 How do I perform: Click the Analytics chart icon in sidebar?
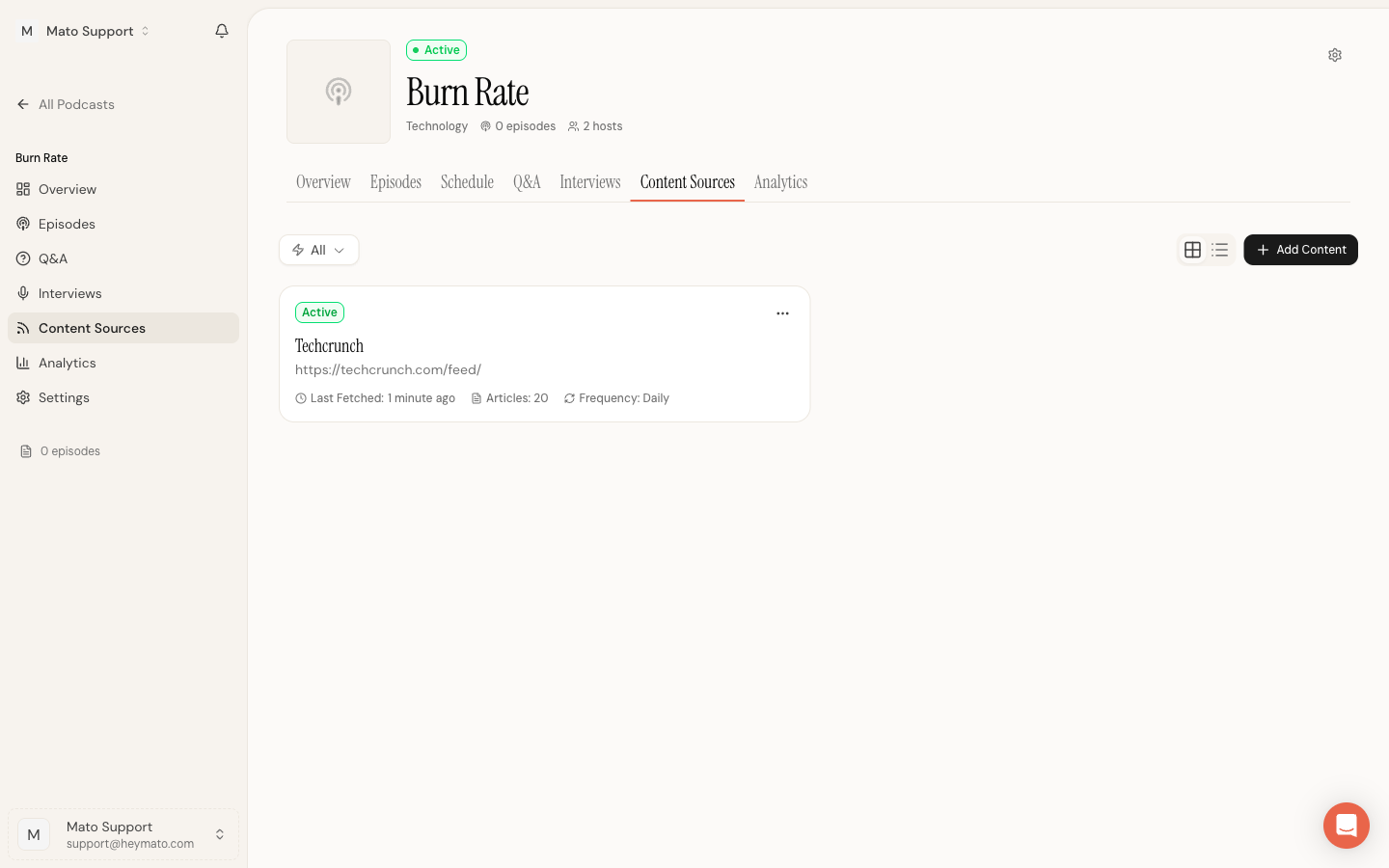point(23,363)
